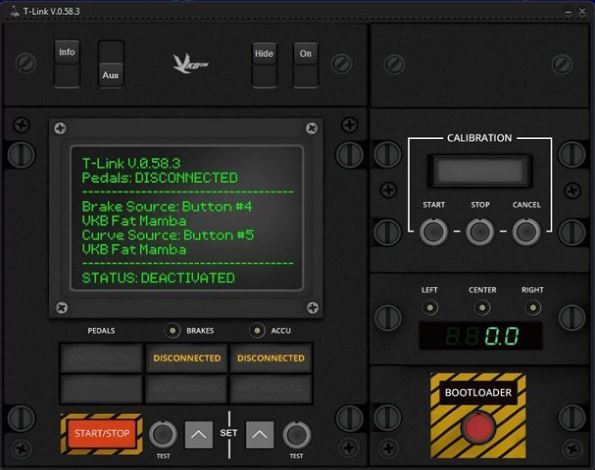Click the PEDALS status panel
The height and width of the screenshot is (470, 595).
(x=101, y=358)
